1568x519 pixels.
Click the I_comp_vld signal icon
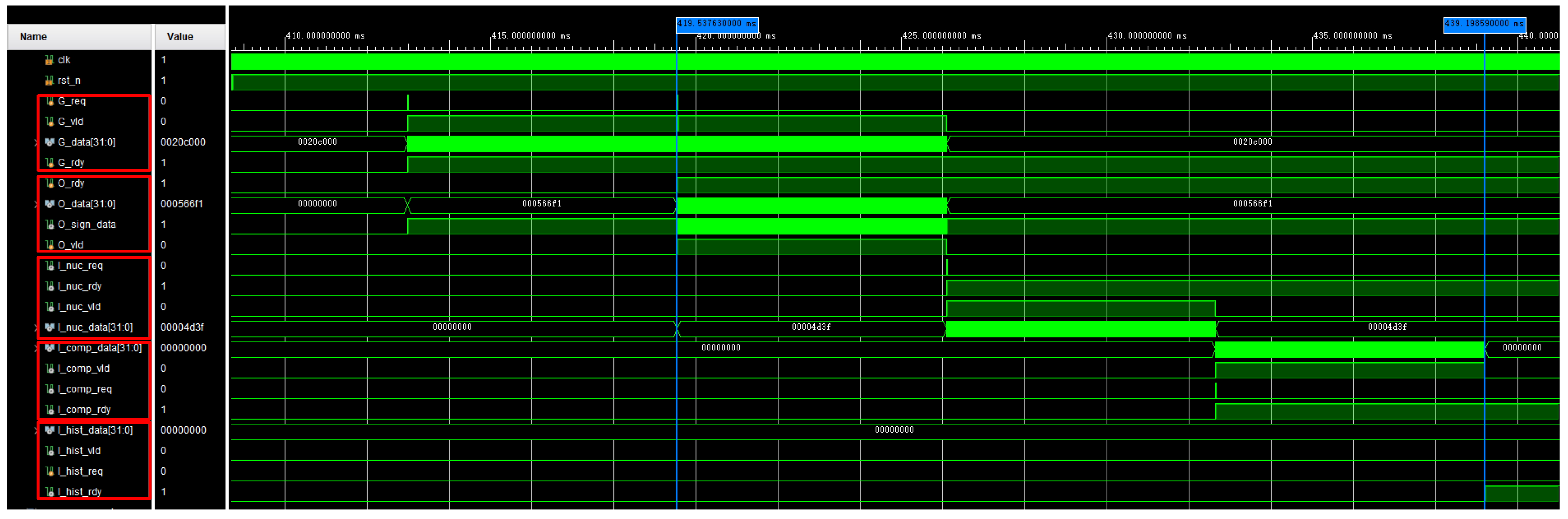point(49,368)
